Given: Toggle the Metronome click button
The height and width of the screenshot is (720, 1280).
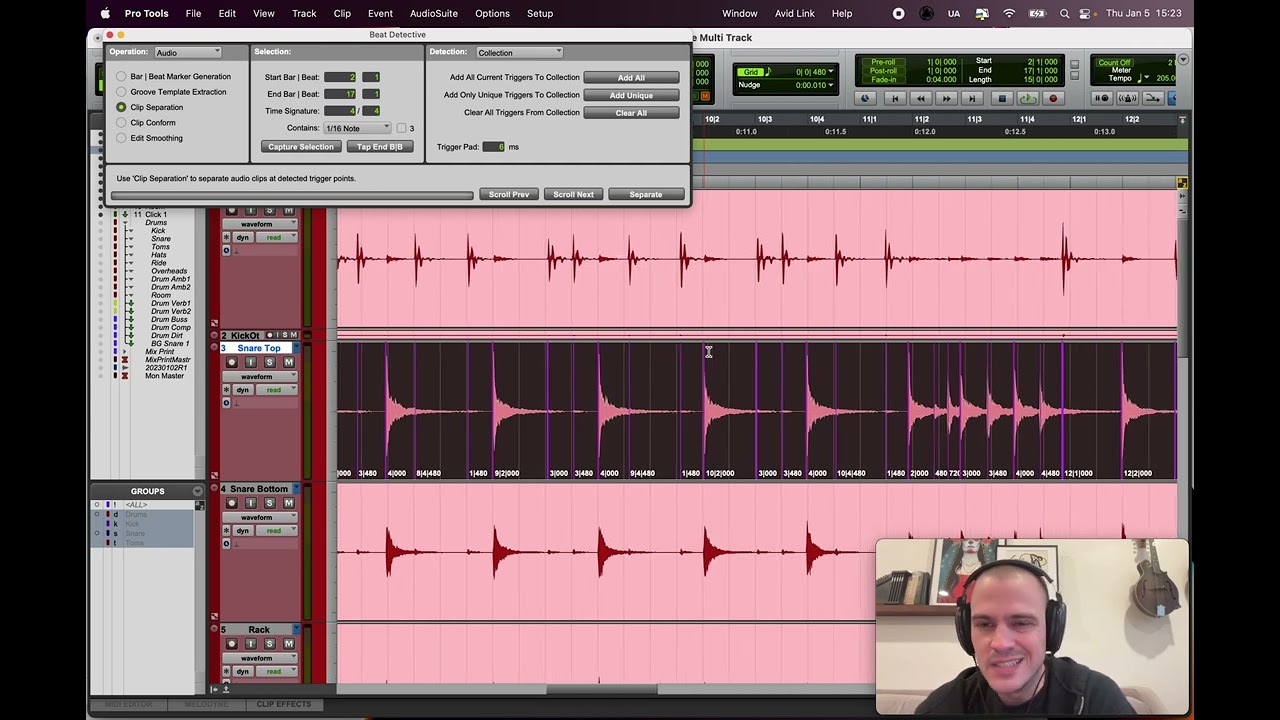Looking at the screenshot, I should 1128,98.
